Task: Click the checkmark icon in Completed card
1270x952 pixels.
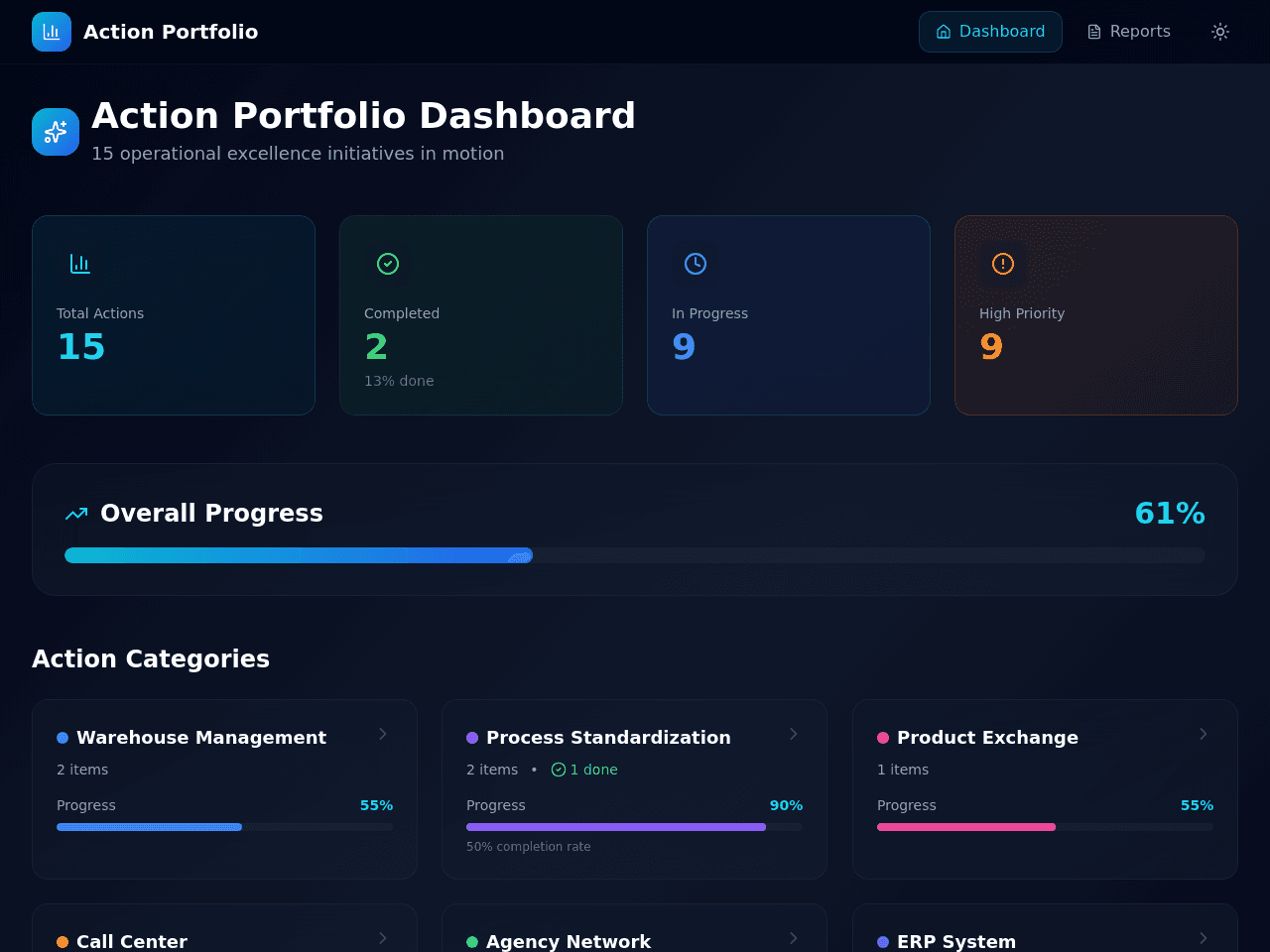Action: click(x=388, y=264)
